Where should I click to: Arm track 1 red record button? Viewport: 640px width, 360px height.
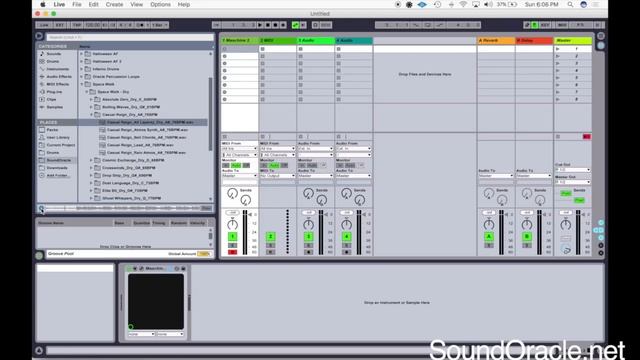pyautogui.click(x=232, y=252)
